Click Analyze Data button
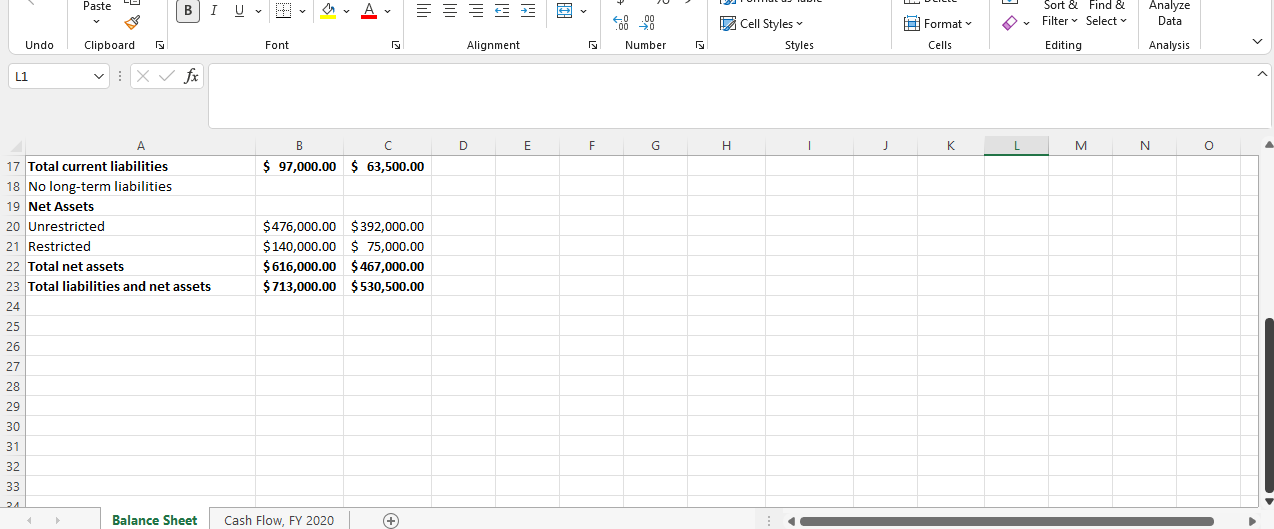The height and width of the screenshot is (529, 1274). (x=1169, y=13)
